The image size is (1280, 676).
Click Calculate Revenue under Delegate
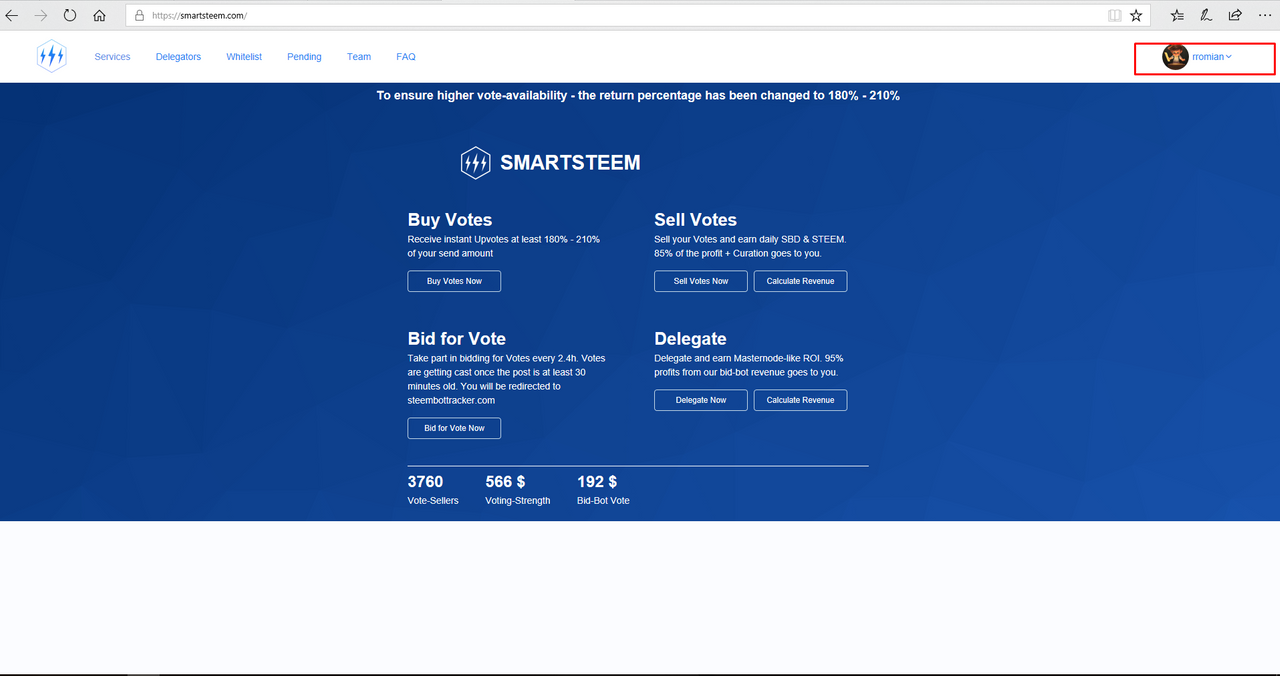click(800, 400)
